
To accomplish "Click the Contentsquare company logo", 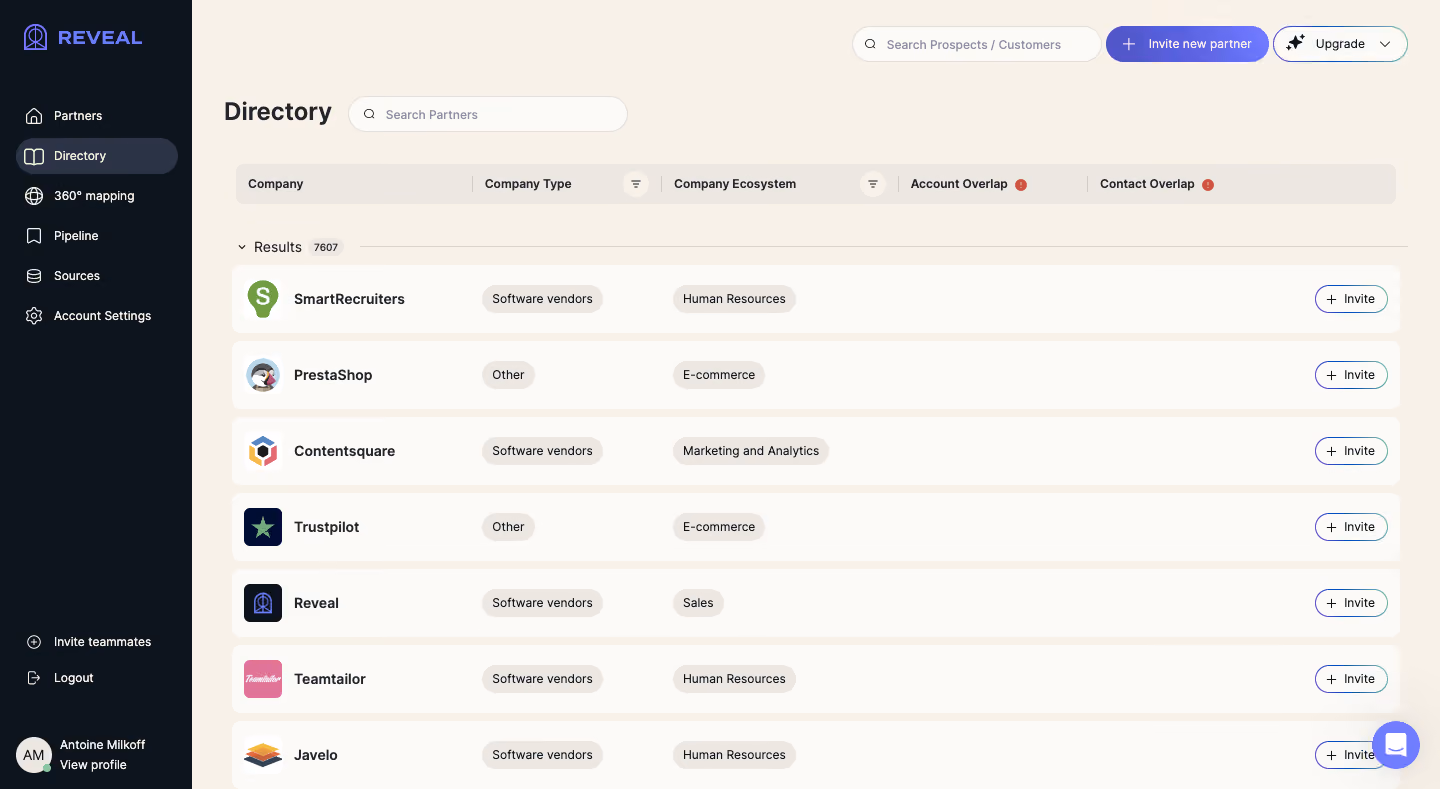I will (263, 451).
